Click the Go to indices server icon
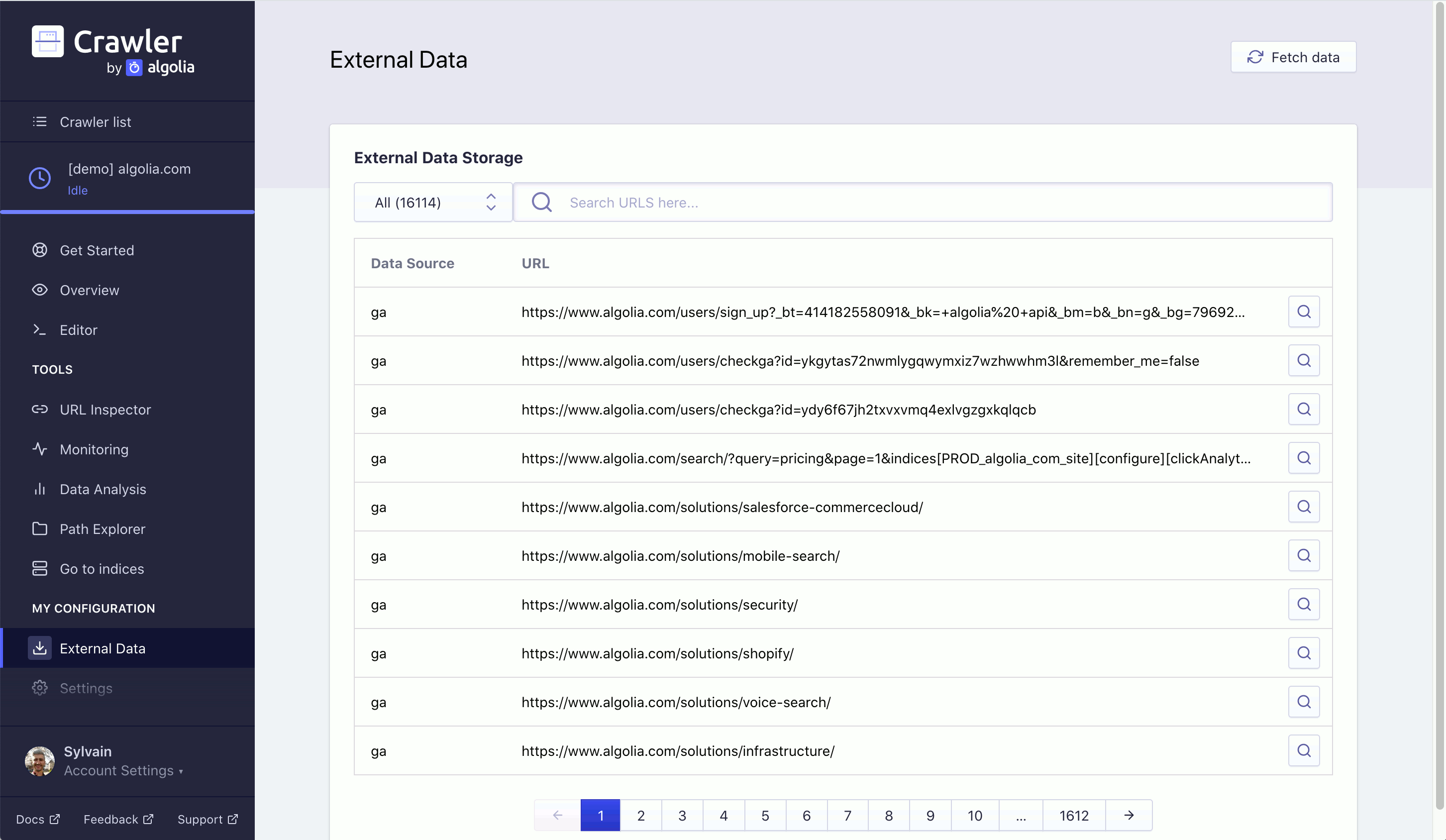 40,569
